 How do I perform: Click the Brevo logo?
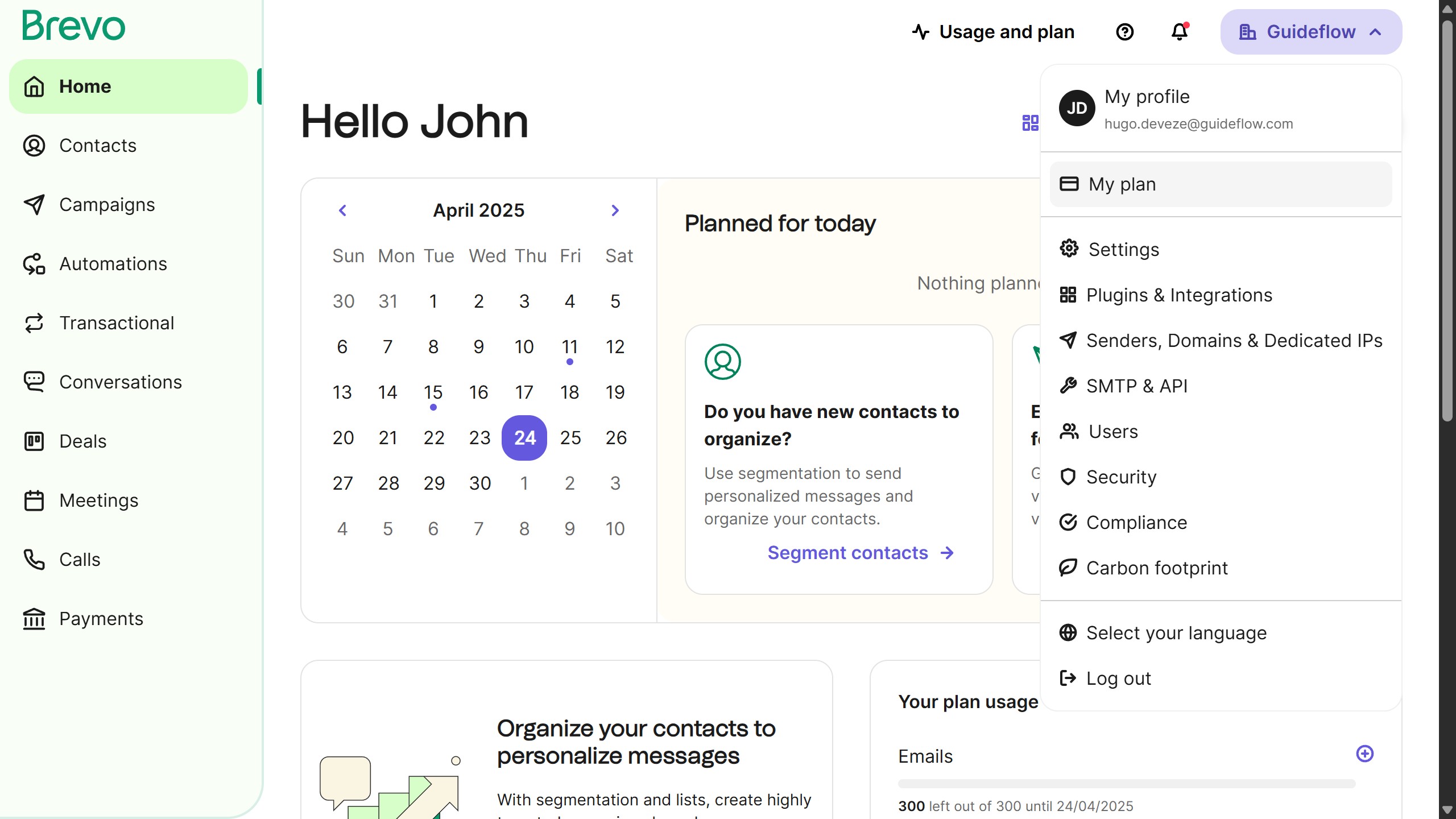click(x=74, y=26)
